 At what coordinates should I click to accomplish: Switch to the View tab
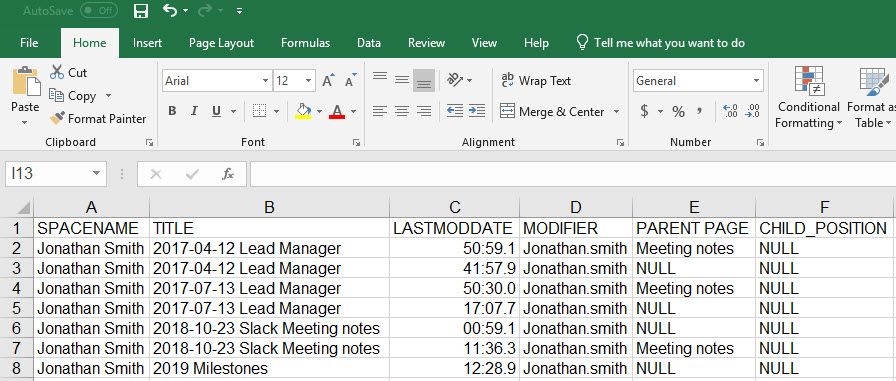484,43
